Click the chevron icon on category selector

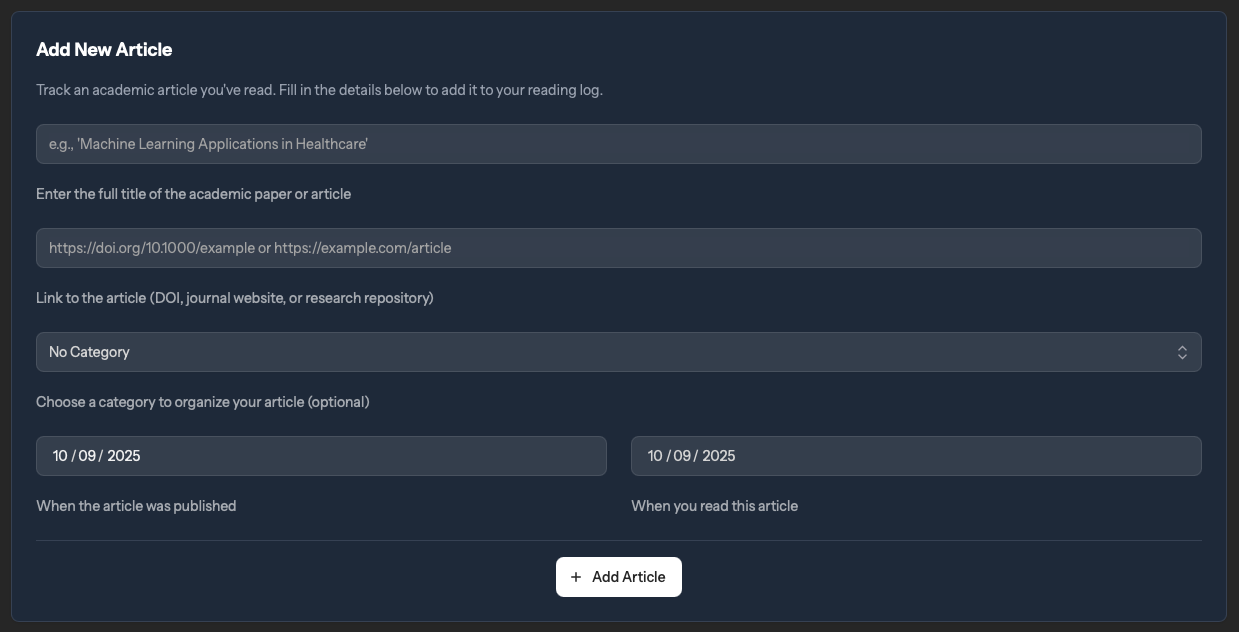point(1180,351)
